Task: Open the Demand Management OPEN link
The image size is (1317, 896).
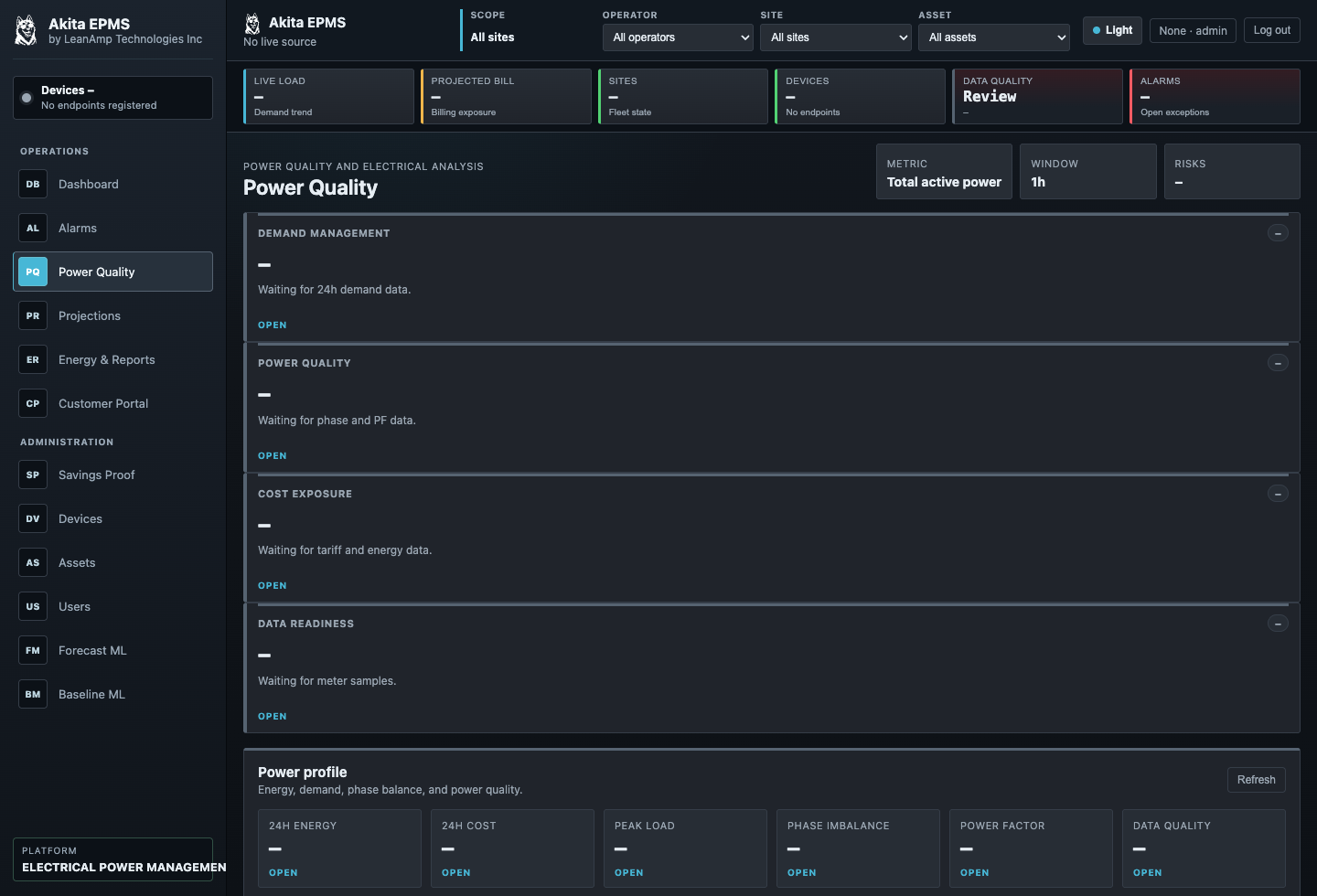Action: tap(273, 325)
